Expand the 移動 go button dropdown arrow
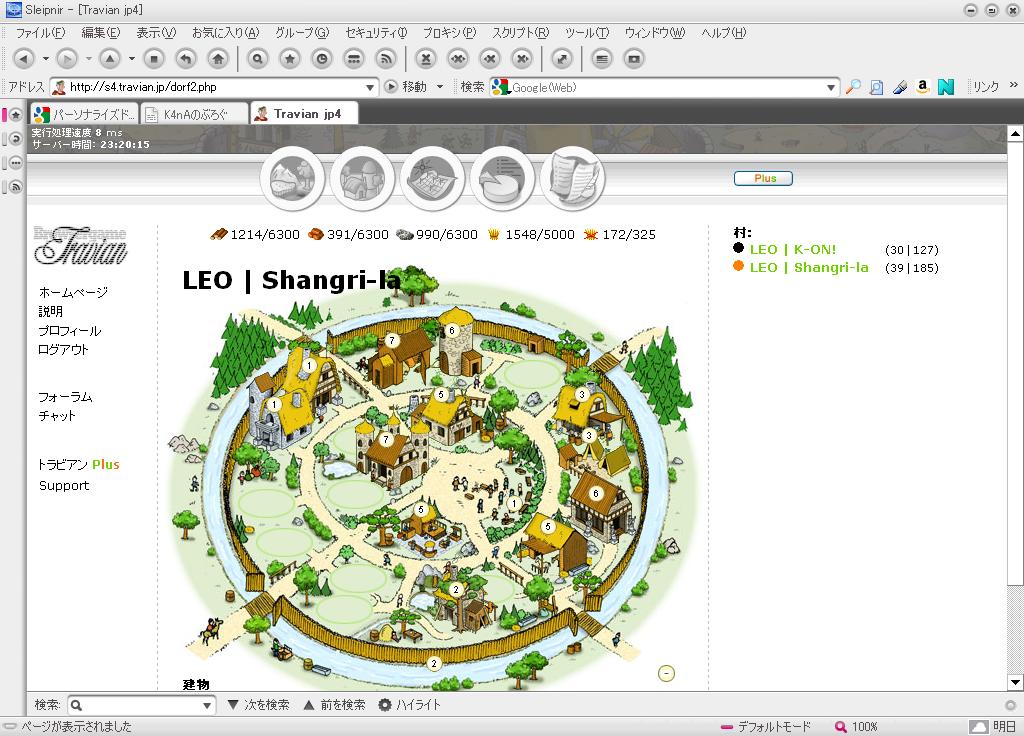1024x736 pixels. point(440,87)
